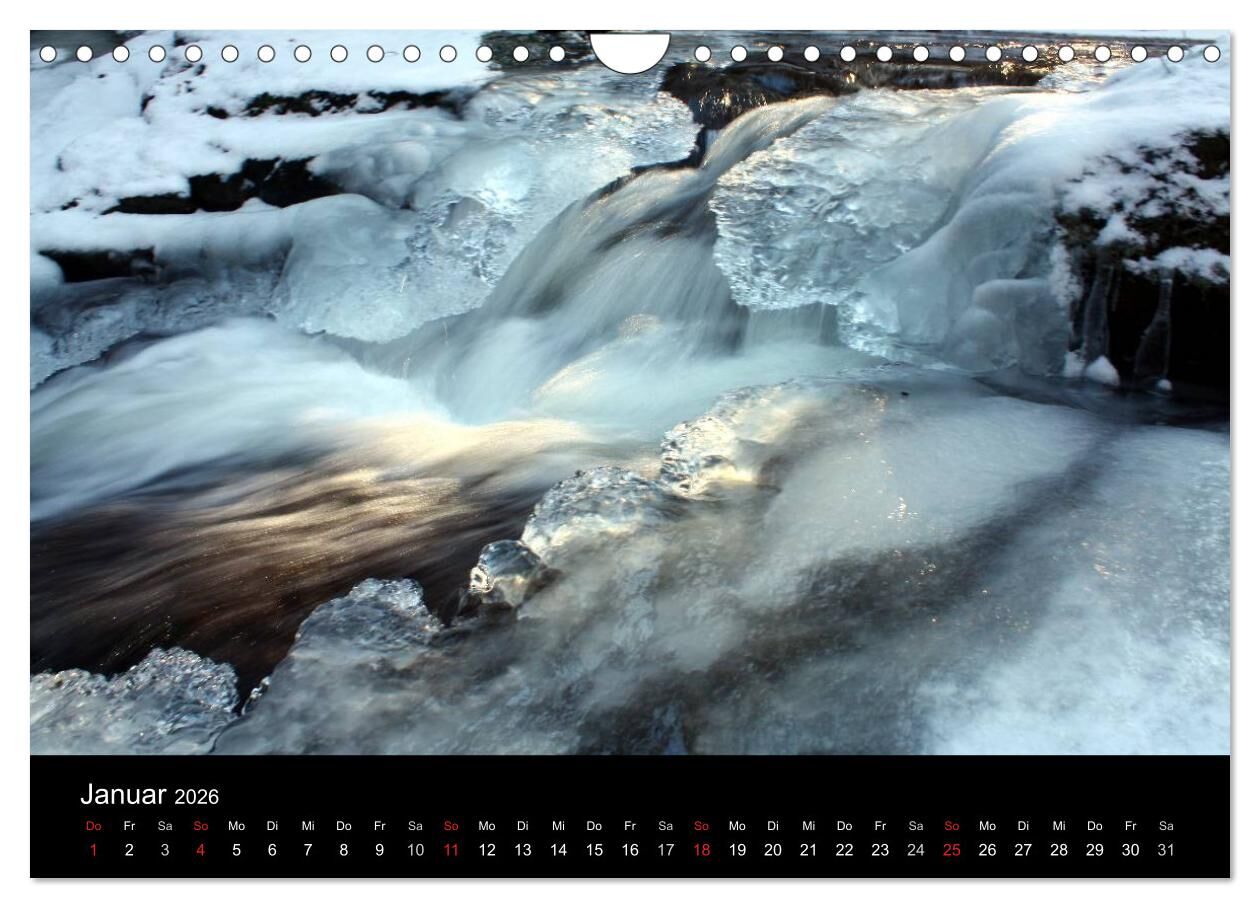Choose date 20 in the date strip
This screenshot has width=1260, height=908.
pyautogui.click(x=773, y=850)
